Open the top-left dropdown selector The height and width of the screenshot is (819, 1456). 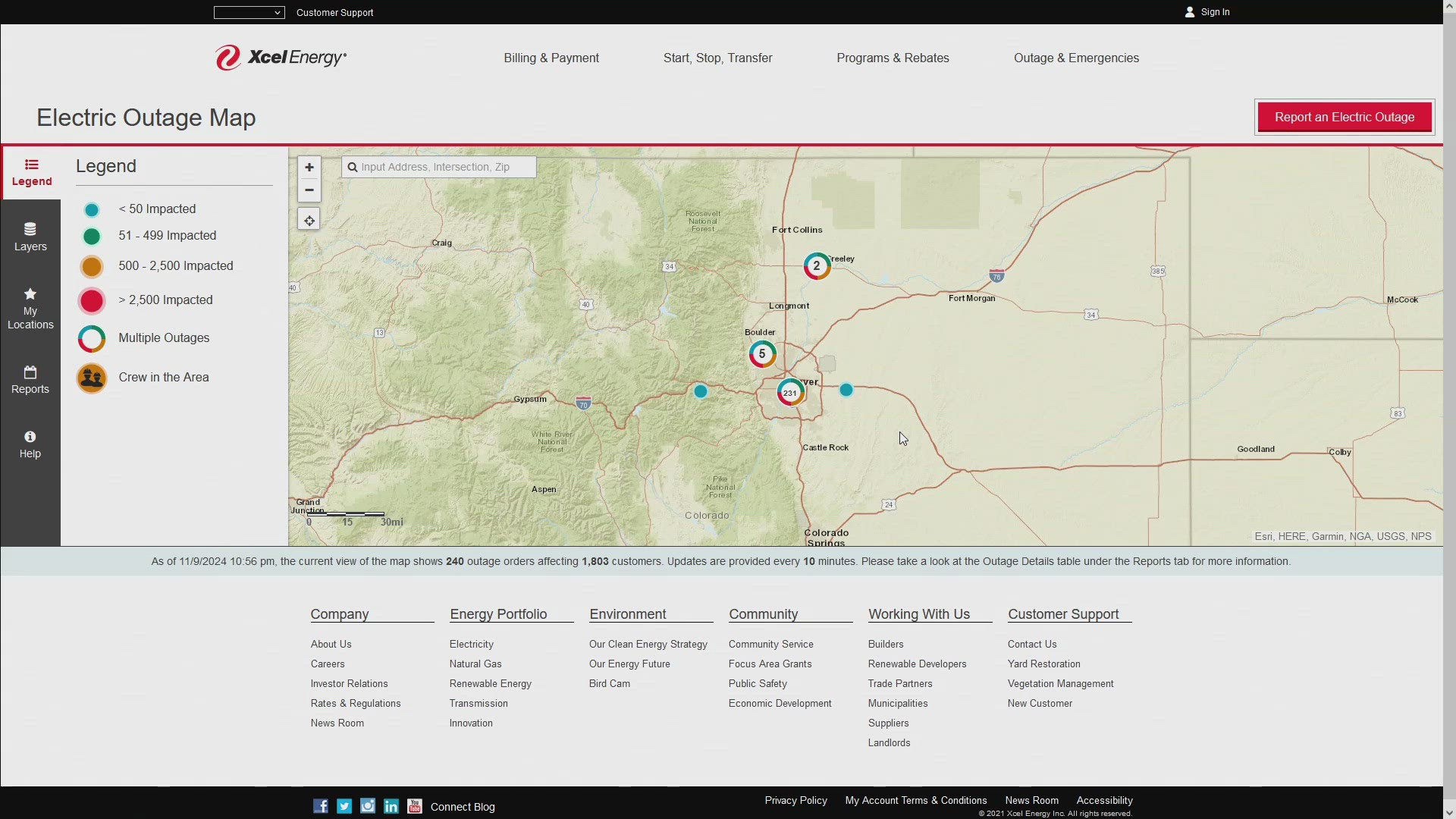249,12
